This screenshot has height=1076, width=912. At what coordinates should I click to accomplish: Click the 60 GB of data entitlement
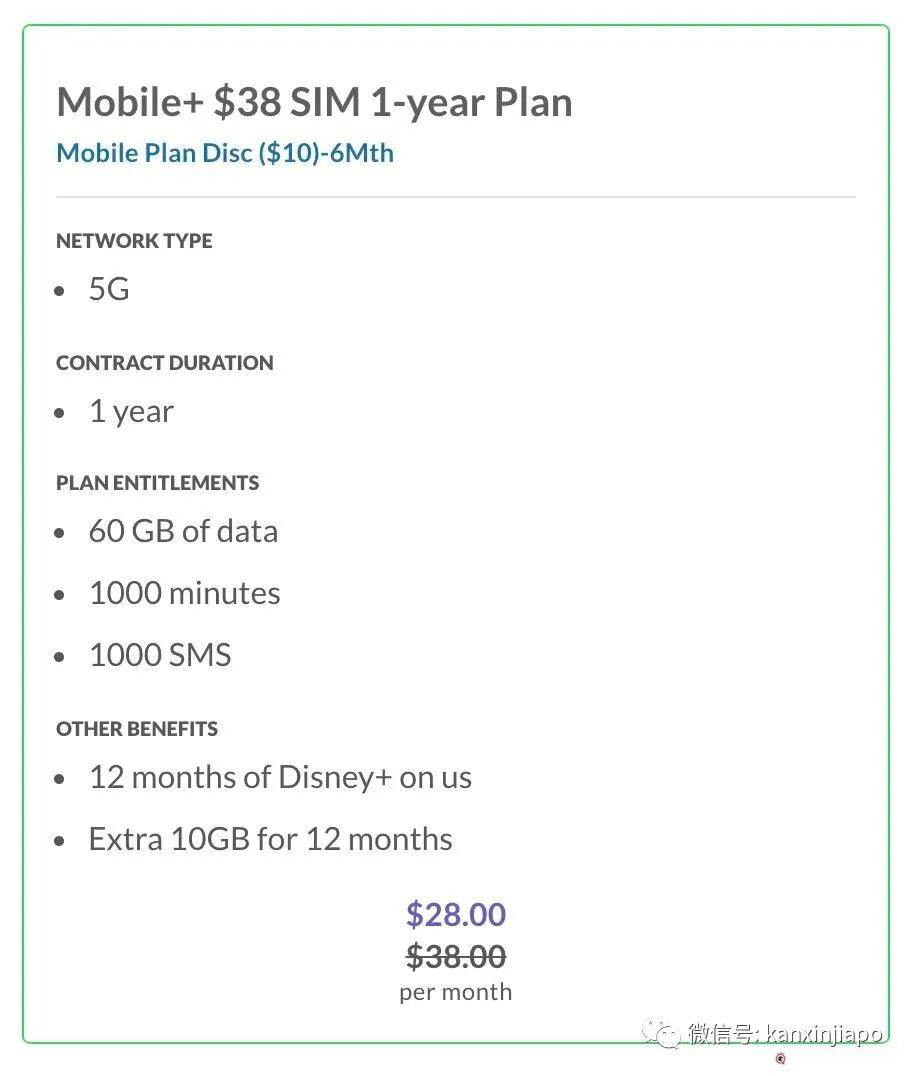point(183,531)
